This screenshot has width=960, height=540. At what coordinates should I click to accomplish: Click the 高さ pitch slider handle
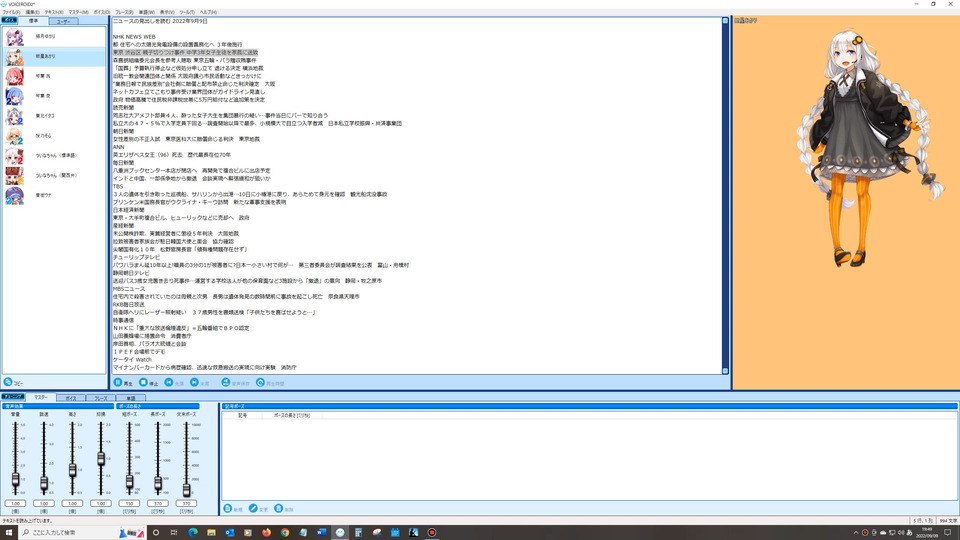click(72, 470)
